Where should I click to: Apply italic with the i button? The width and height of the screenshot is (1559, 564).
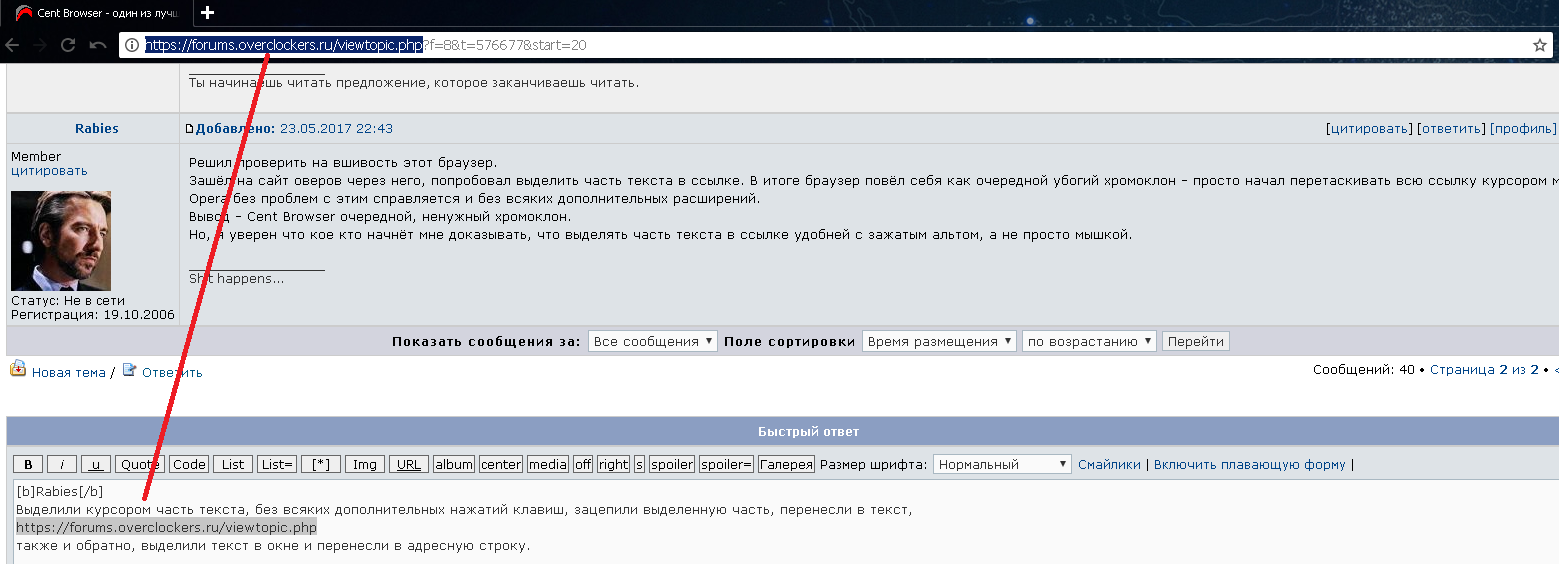[x=62, y=464]
